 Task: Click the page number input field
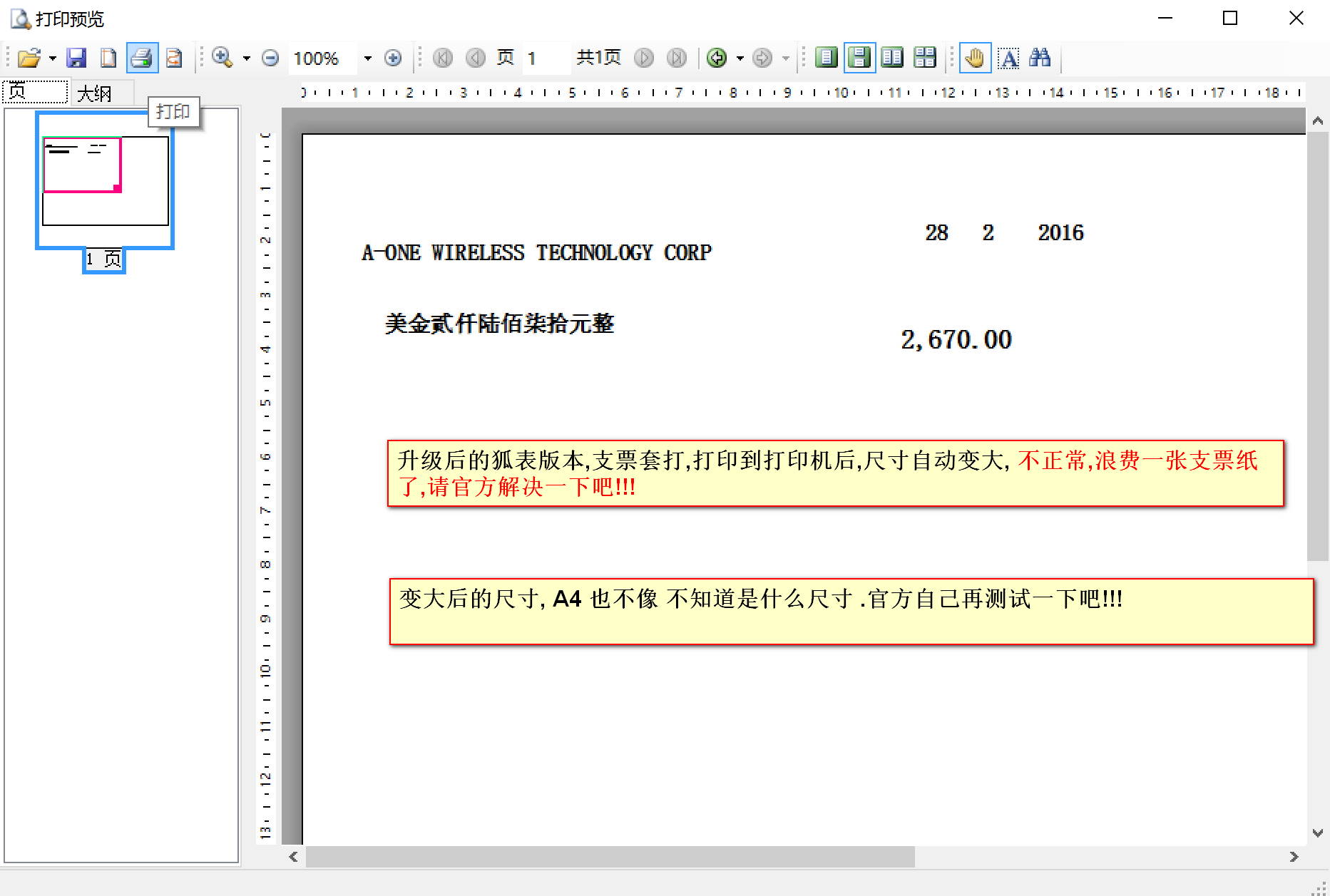(546, 58)
